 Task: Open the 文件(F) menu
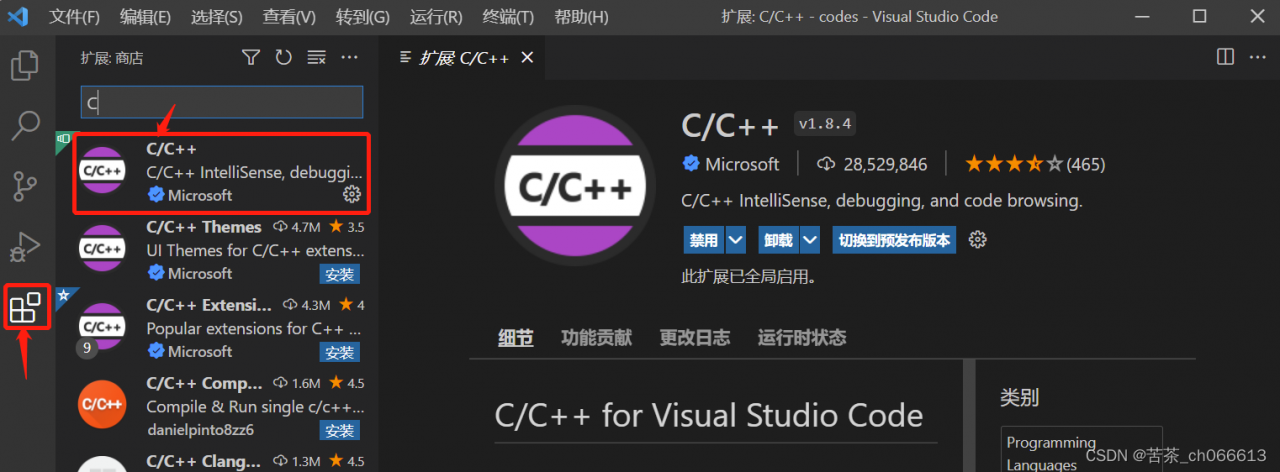75,17
